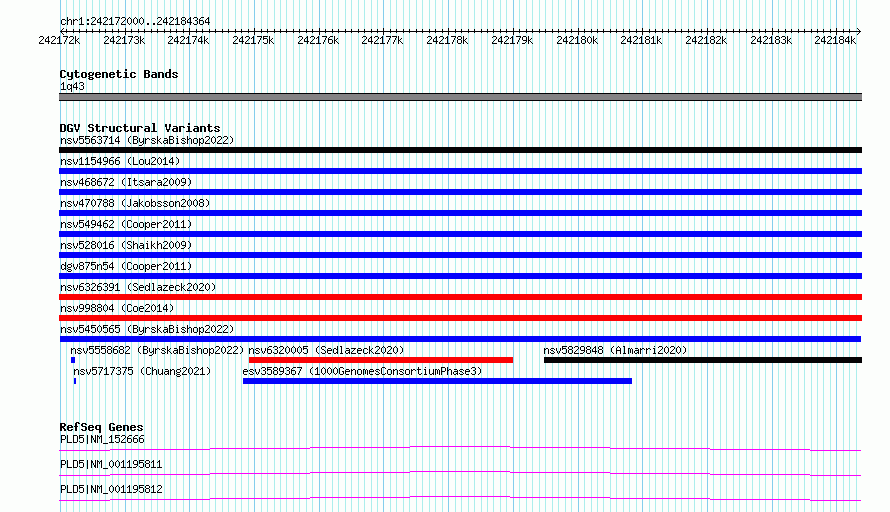Click the right arrowhead of the coordinate ruler

(859, 31)
